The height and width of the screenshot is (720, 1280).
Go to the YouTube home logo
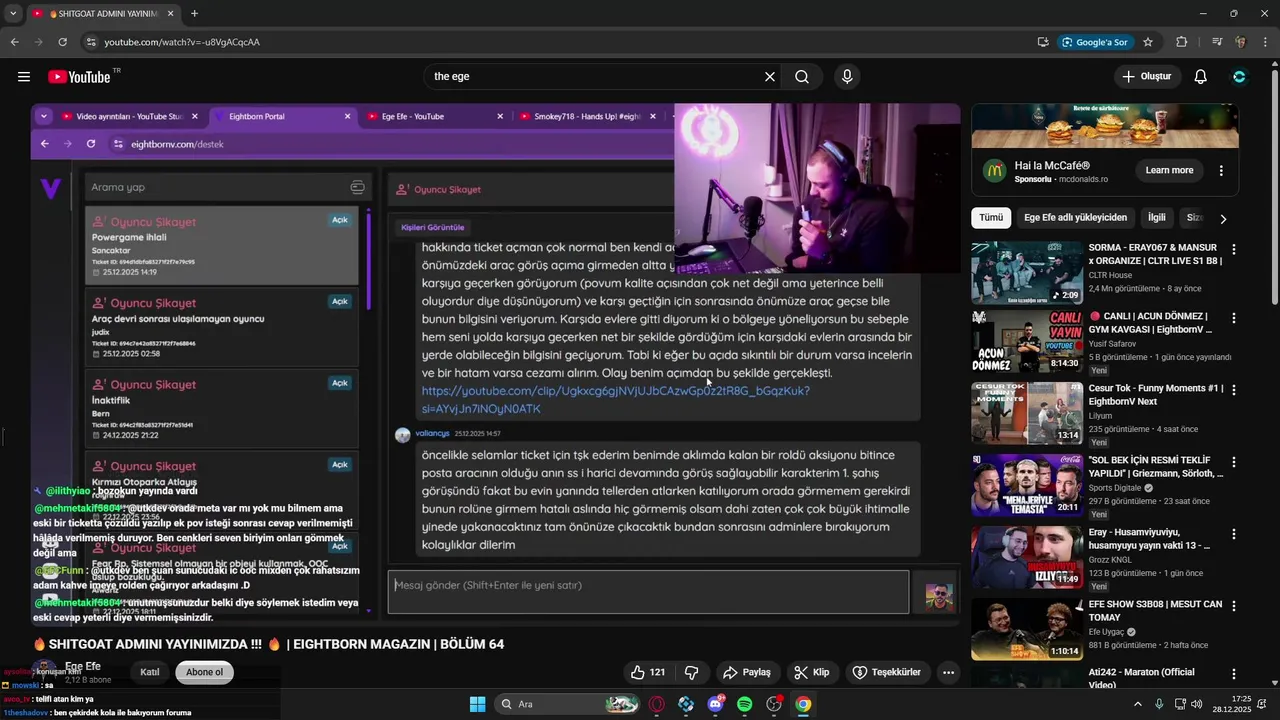coord(79,77)
